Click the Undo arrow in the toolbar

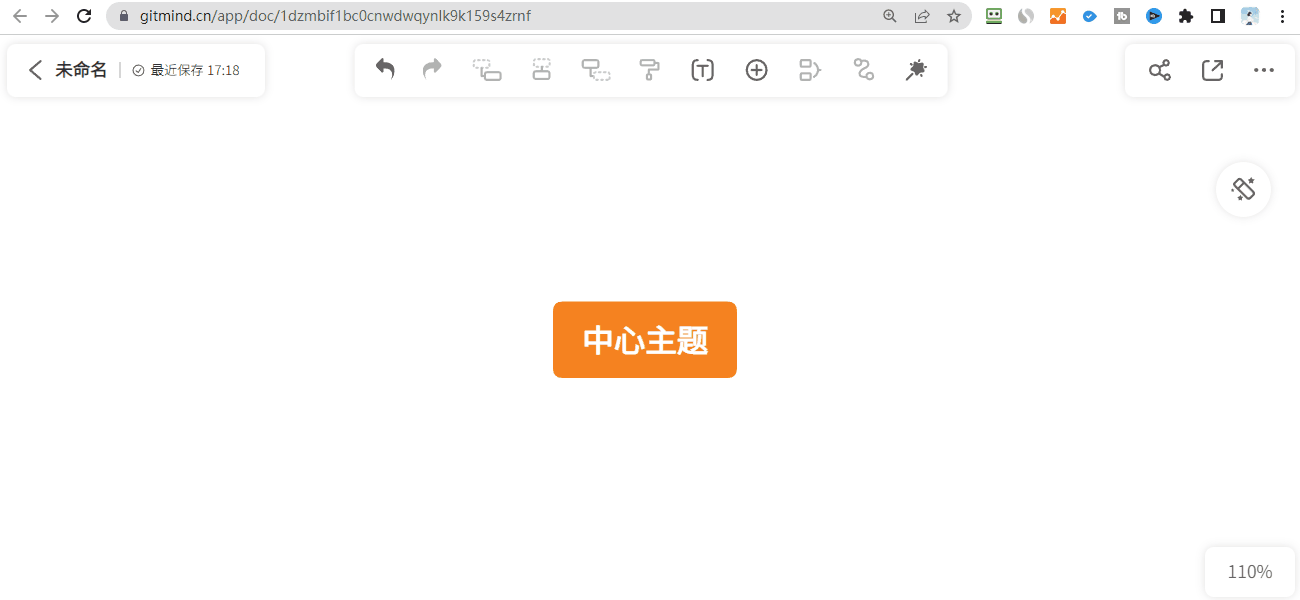point(385,70)
